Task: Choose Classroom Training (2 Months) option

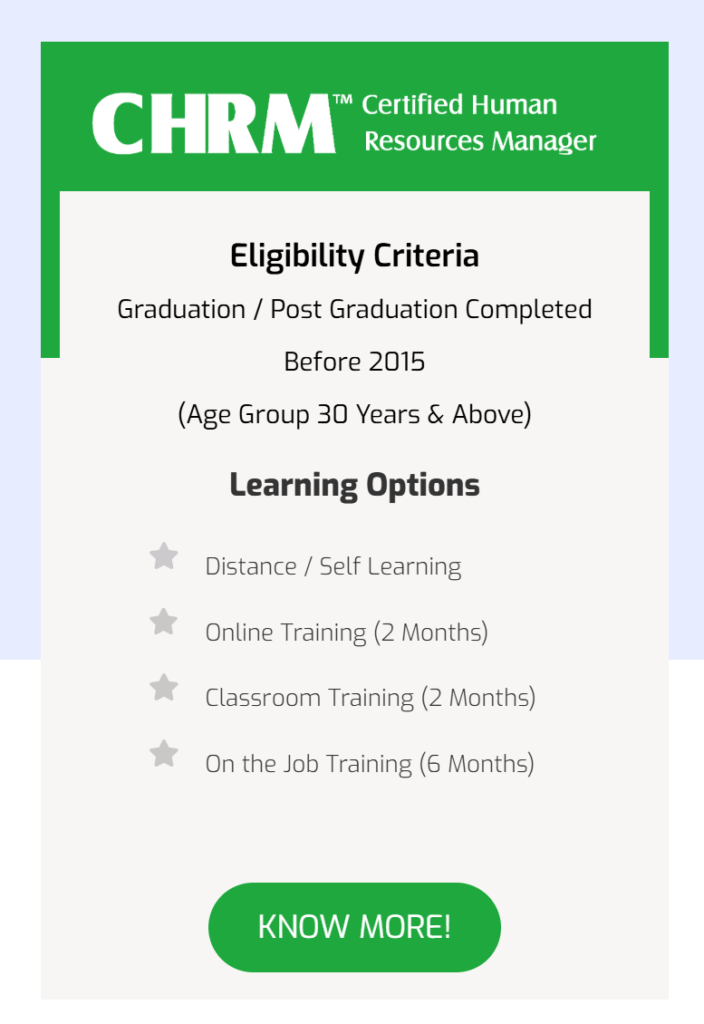Action: [370, 697]
